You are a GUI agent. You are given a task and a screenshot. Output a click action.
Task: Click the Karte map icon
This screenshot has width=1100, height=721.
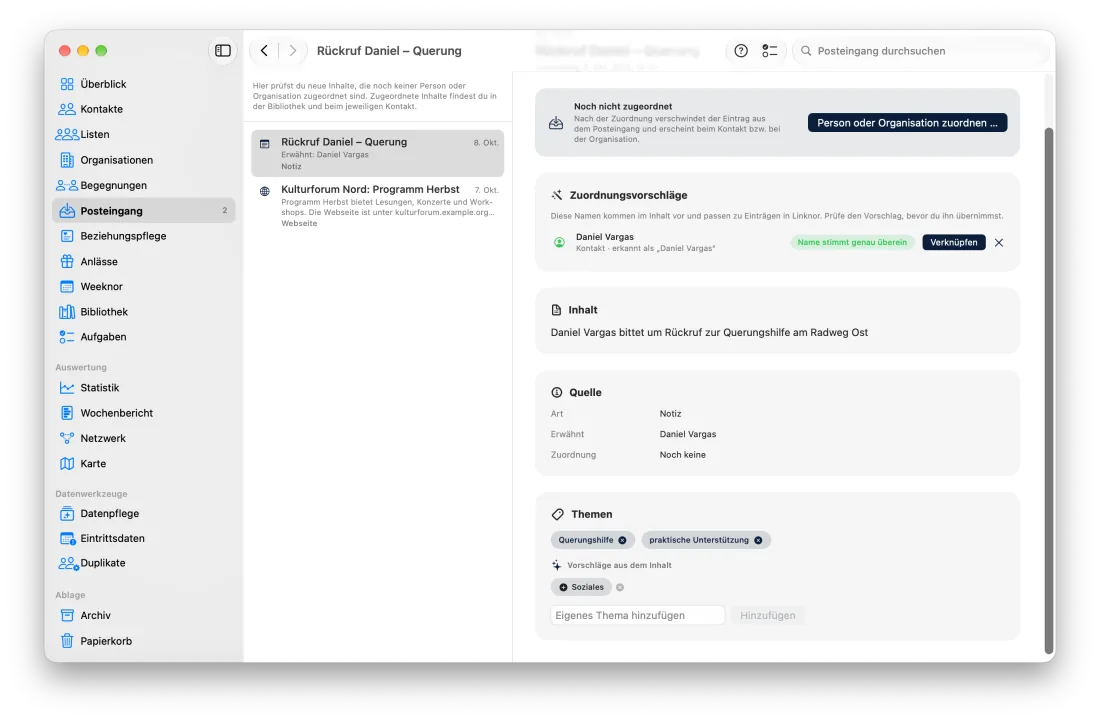tap(67, 464)
